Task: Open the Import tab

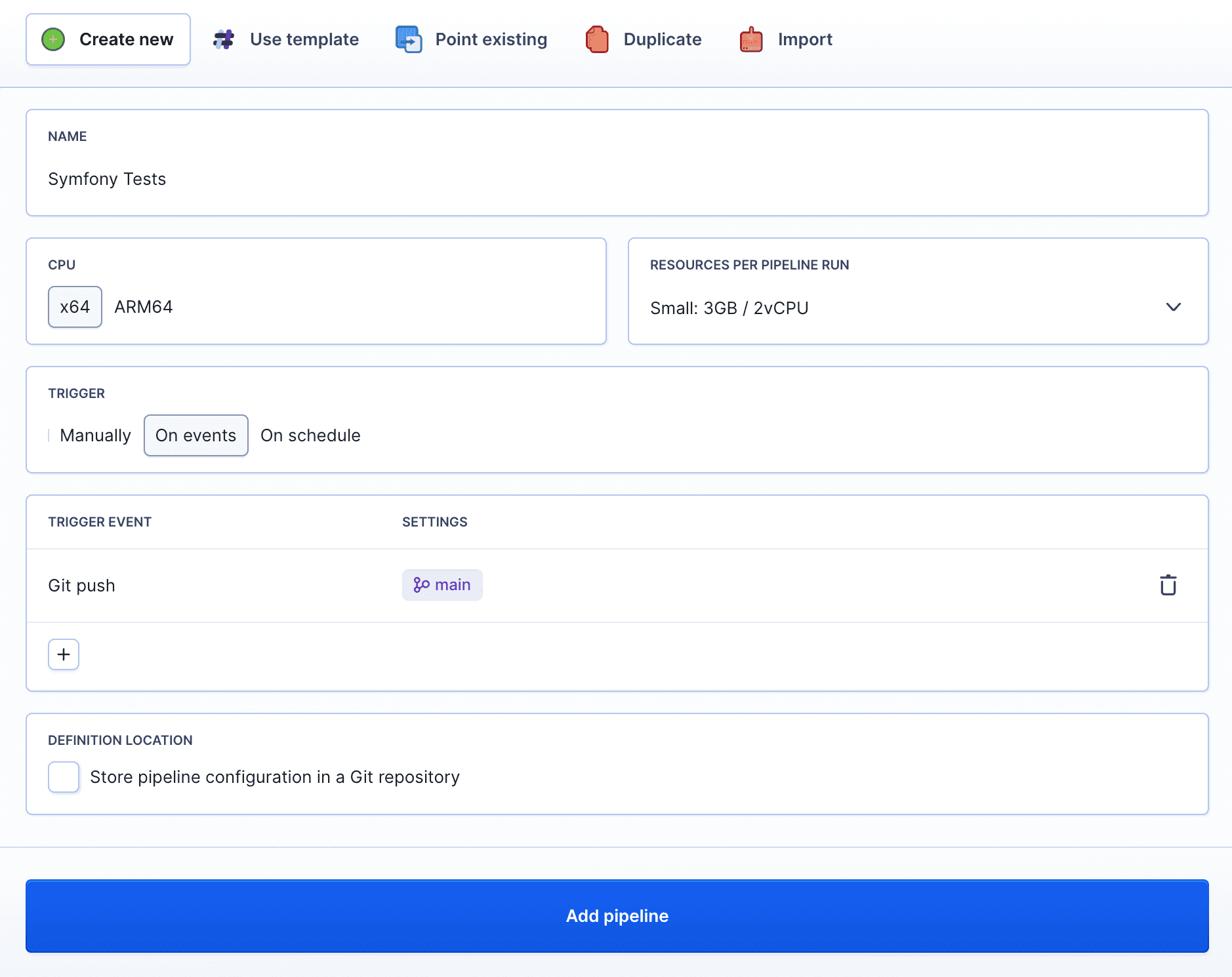Action: pyautogui.click(x=786, y=39)
